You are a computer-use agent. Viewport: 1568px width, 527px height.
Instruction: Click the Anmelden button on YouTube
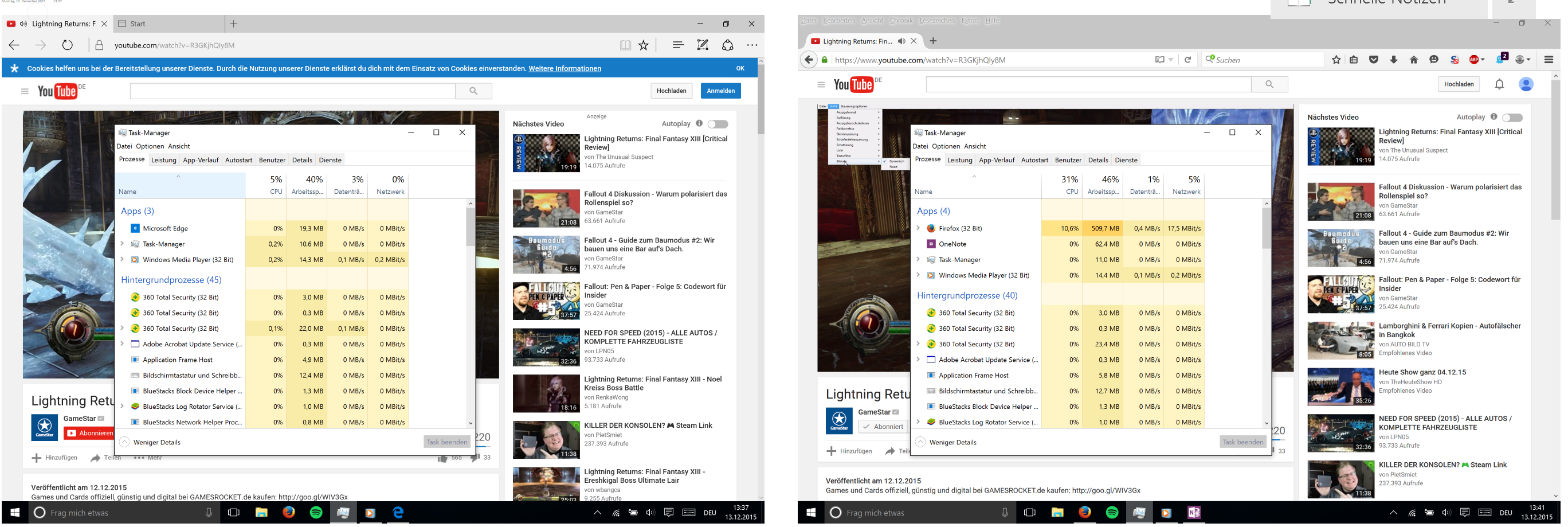(x=721, y=91)
